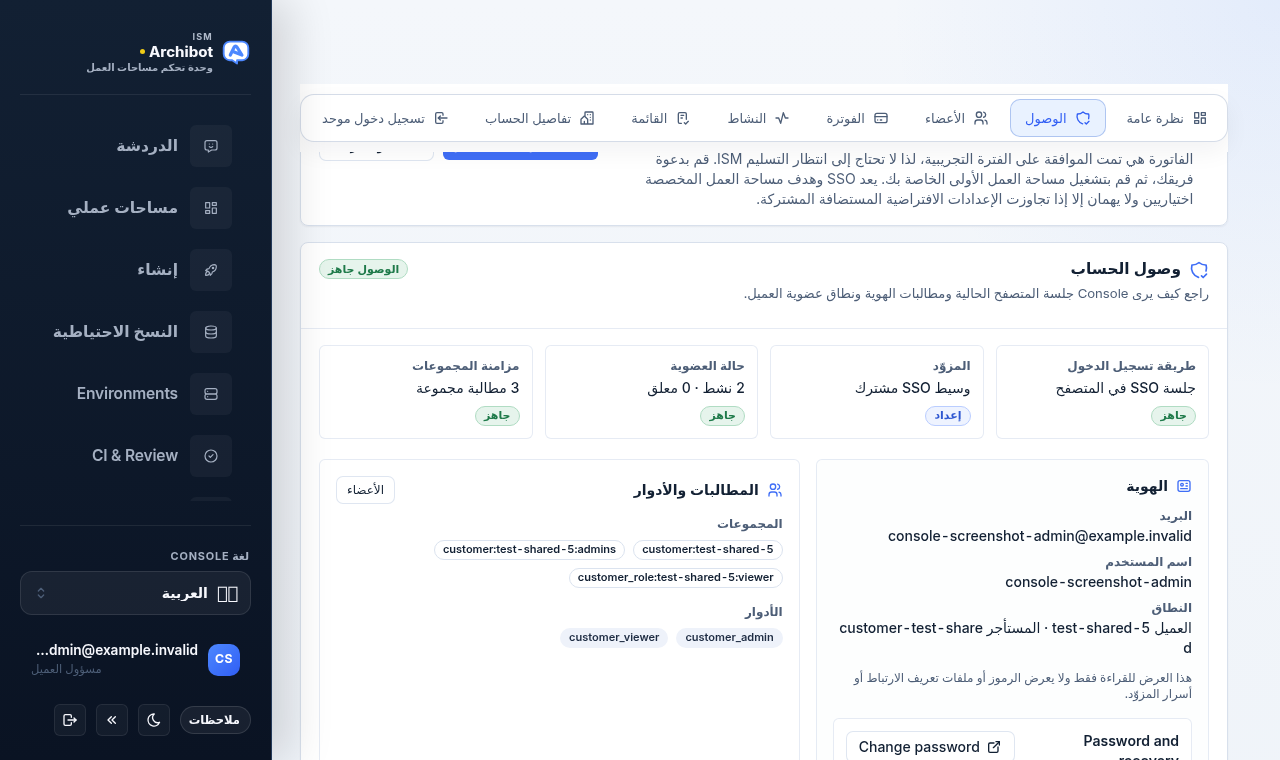Viewport: 1280px width, 760px height.
Task: Click the credit card icon on الفوترة tab
Action: point(881,118)
